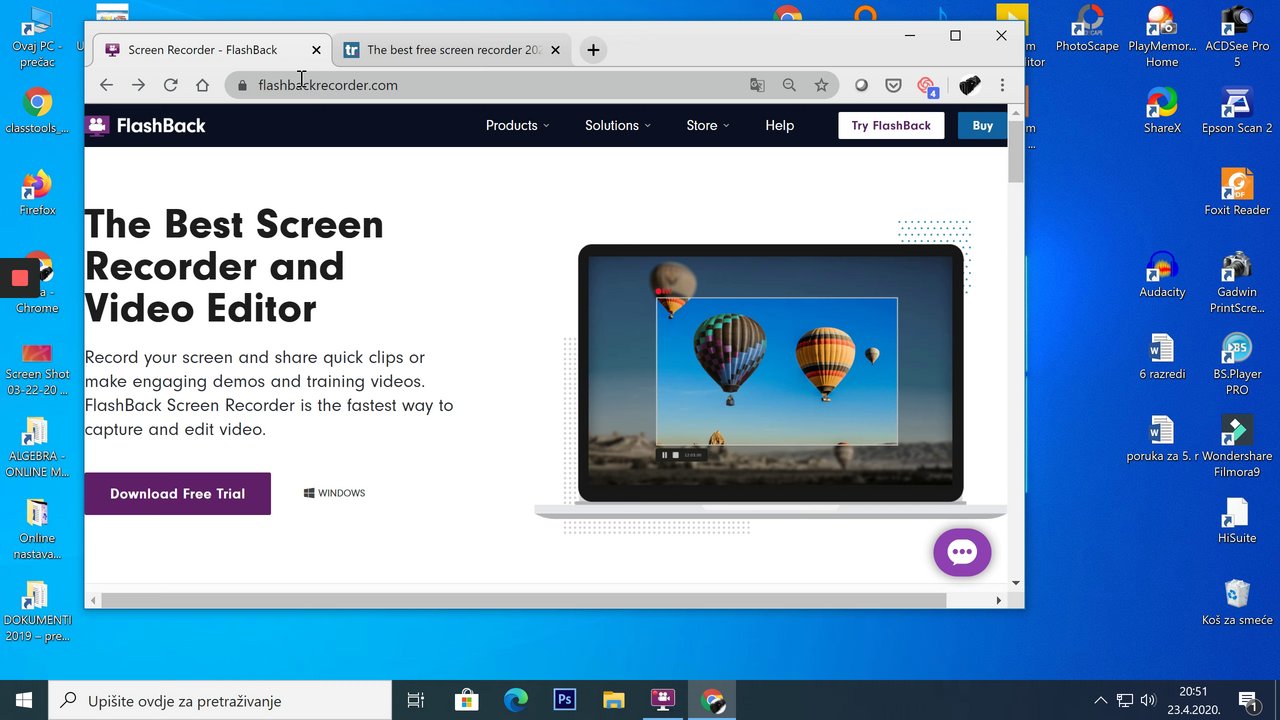Click the scroll right arrow of page
Viewport: 1280px width, 720px height.
pyautogui.click(x=998, y=600)
